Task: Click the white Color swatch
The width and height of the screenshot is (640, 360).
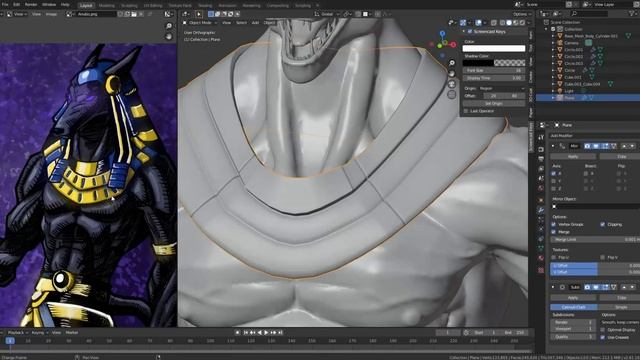Action: point(493,49)
